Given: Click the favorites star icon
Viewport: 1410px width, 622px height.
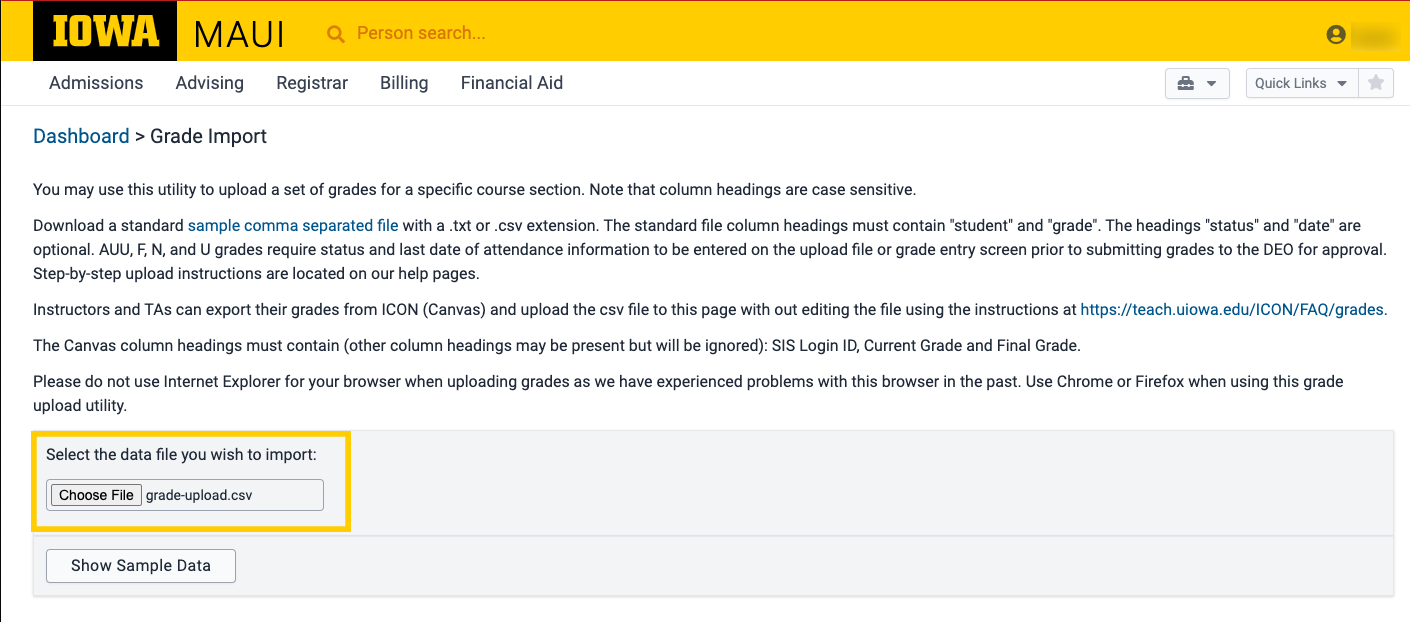Looking at the screenshot, I should tap(1376, 83).
